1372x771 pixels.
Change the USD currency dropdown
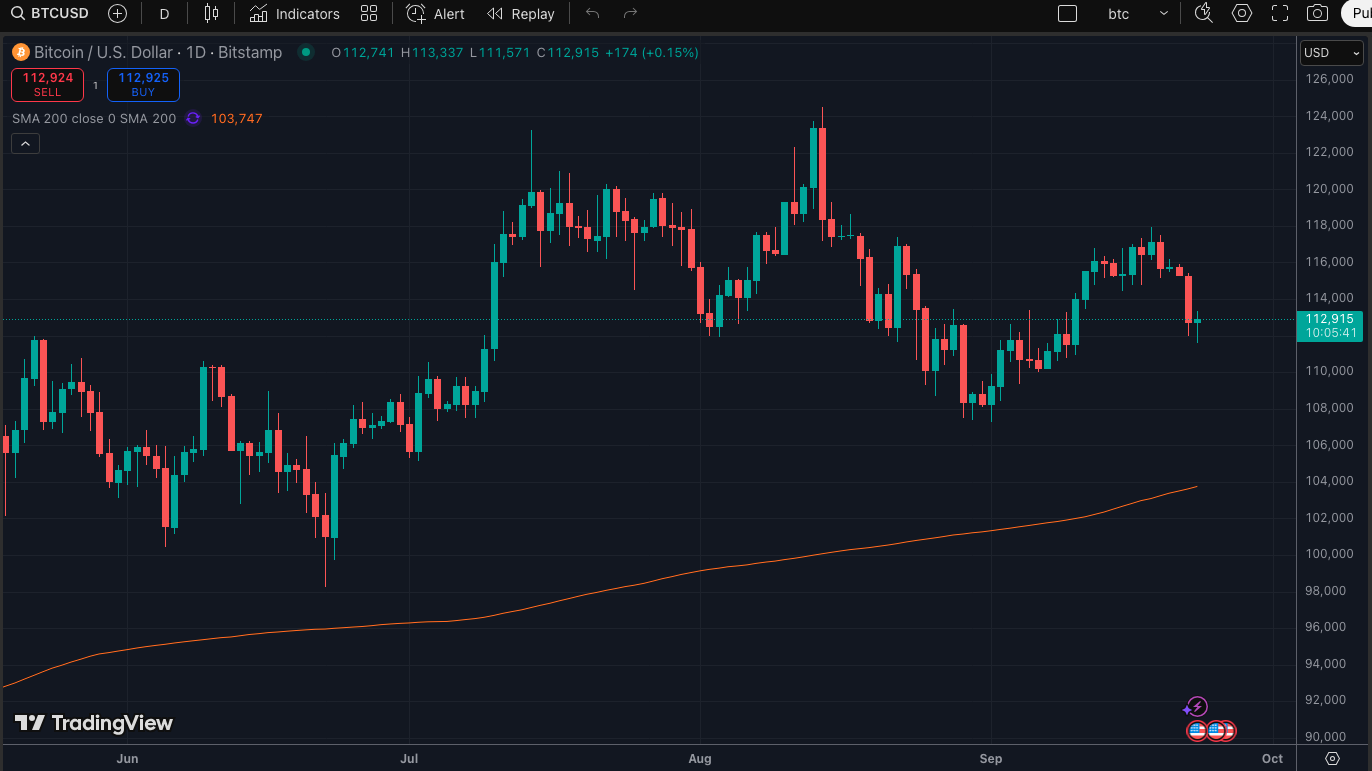[1330, 53]
